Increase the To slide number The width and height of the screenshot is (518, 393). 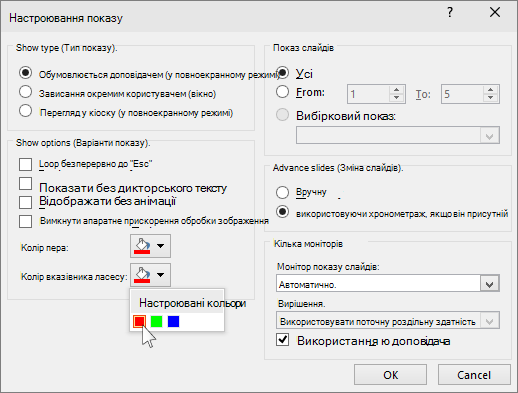tap(491, 90)
